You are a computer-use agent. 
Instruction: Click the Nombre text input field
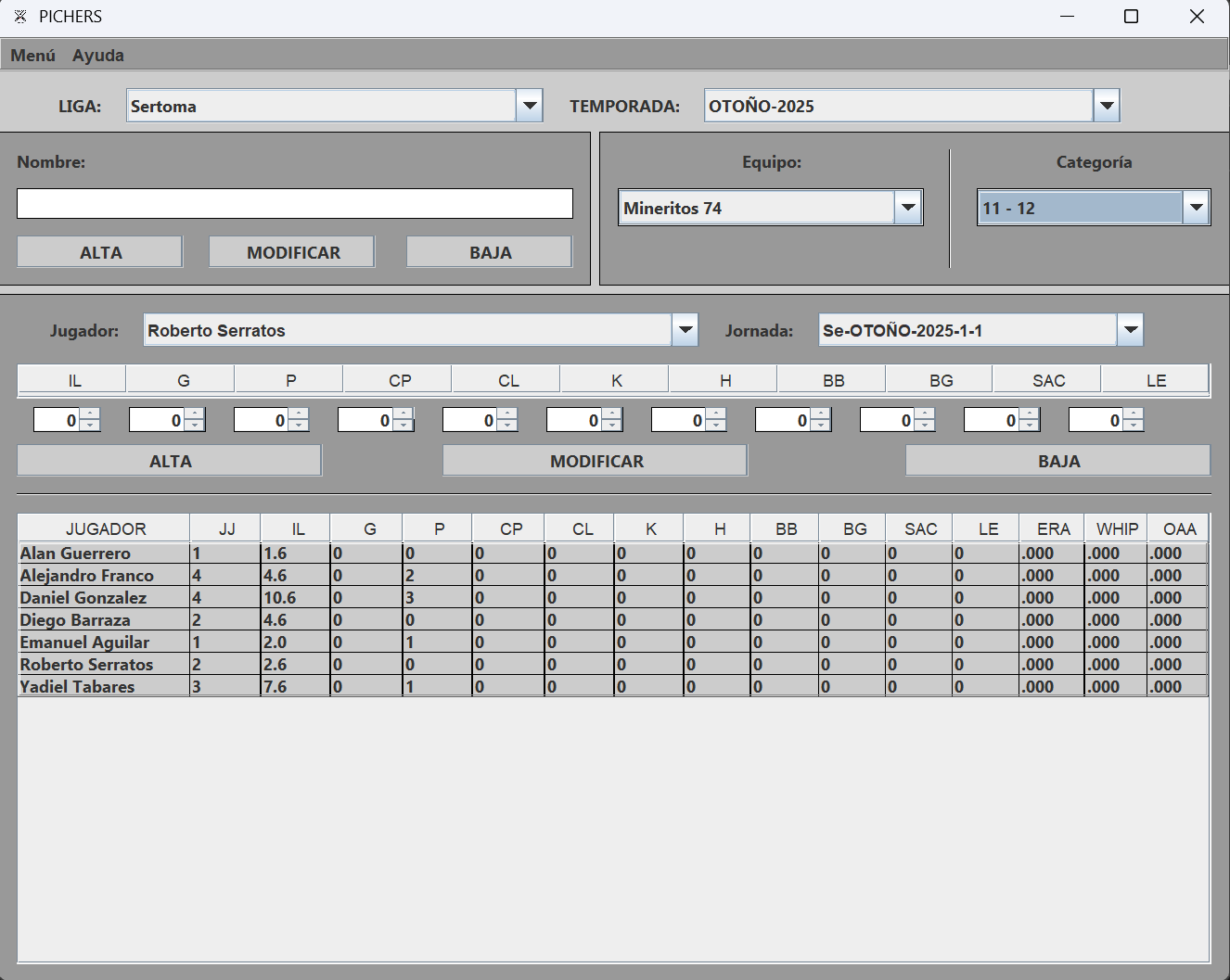click(x=295, y=204)
